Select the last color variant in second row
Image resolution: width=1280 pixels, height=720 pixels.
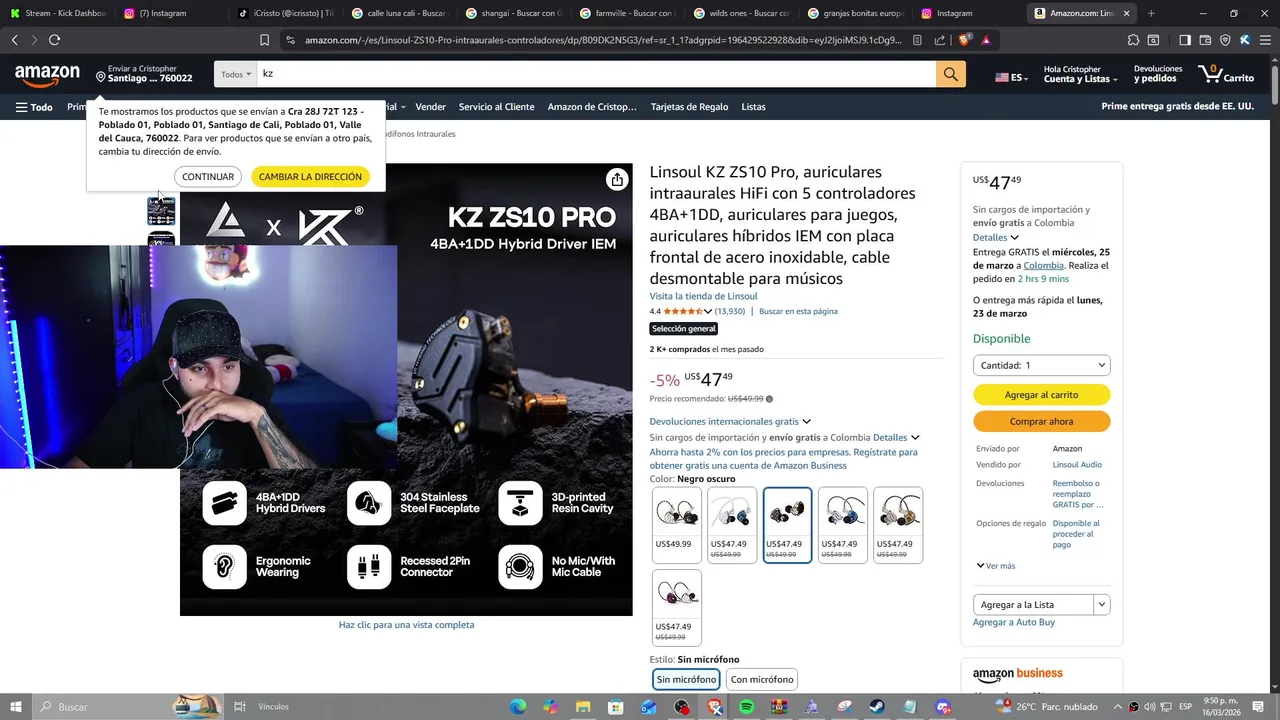pyautogui.click(x=677, y=607)
